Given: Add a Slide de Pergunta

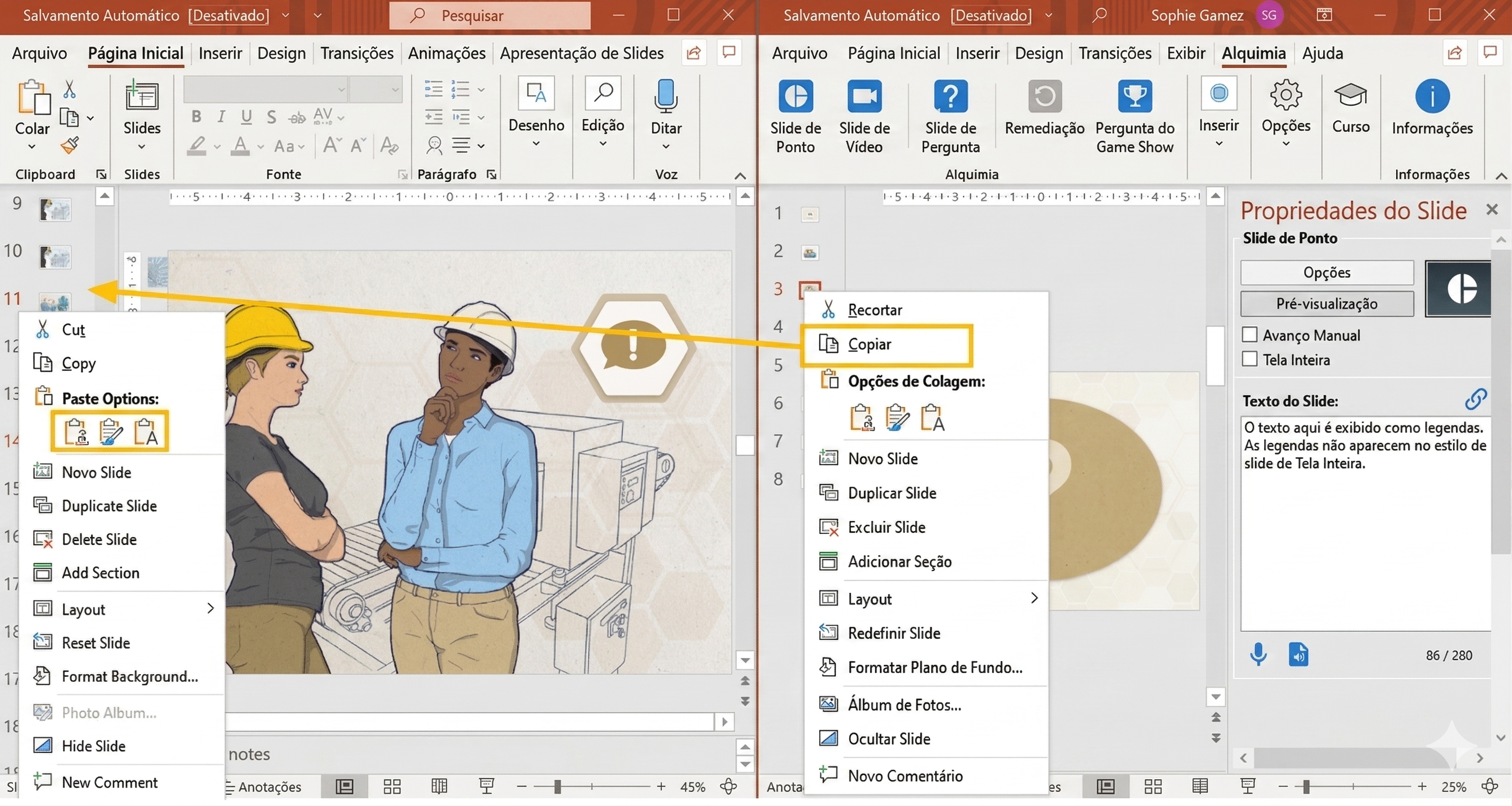Looking at the screenshot, I should (x=950, y=96).
